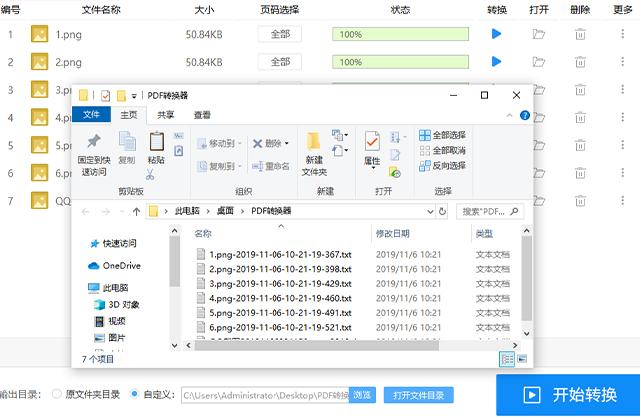Viewport: 640px width, 420px height.
Task: Select OneDrive in navigation pane
Action: point(114,266)
